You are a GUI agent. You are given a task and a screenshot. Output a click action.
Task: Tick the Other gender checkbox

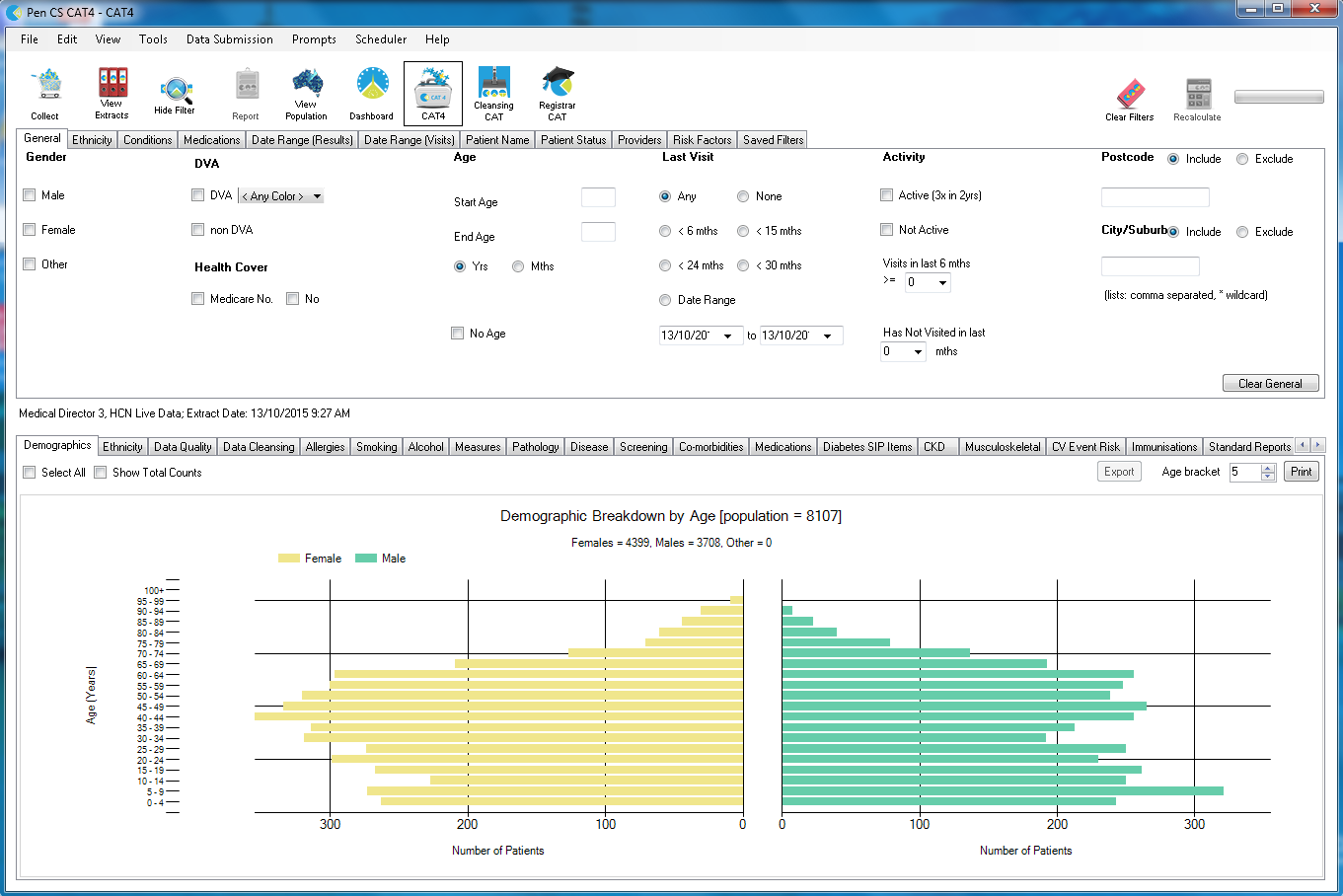tap(30, 264)
